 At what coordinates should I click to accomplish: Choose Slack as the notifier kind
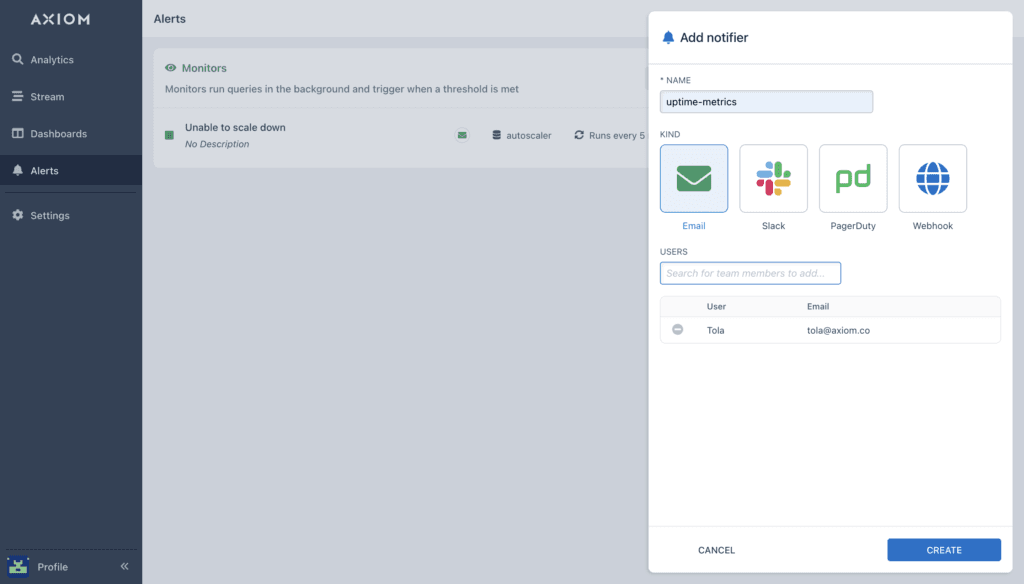click(x=773, y=179)
